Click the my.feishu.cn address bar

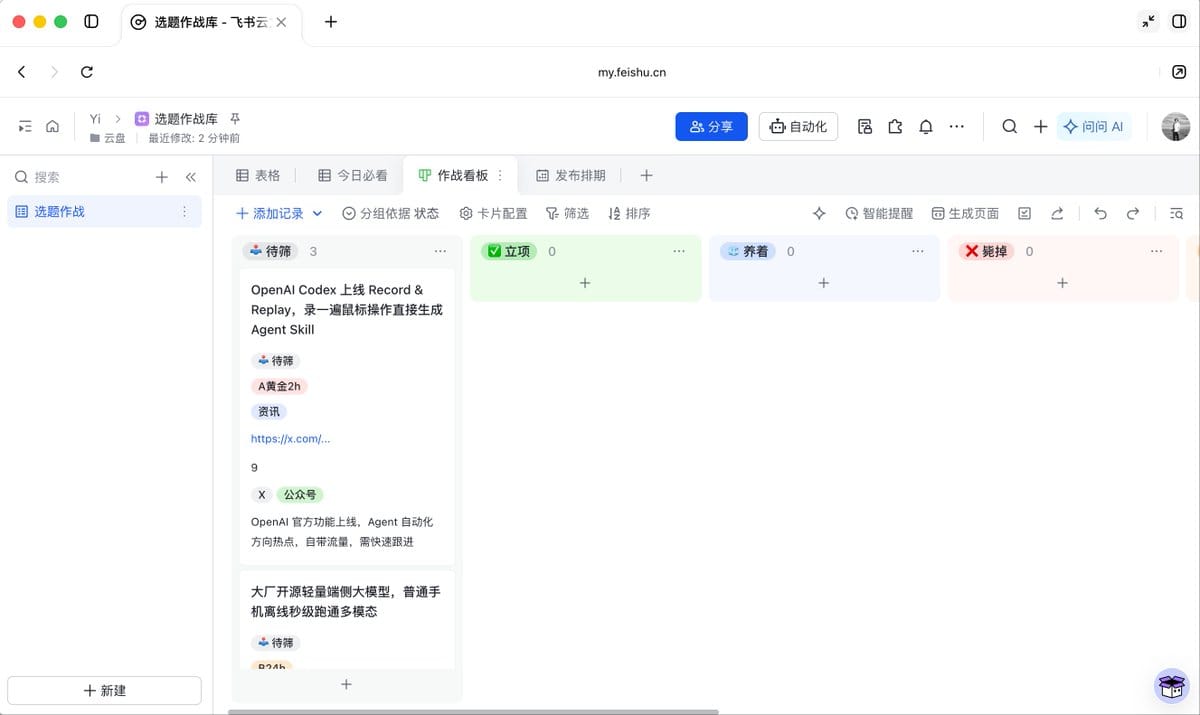coord(632,72)
